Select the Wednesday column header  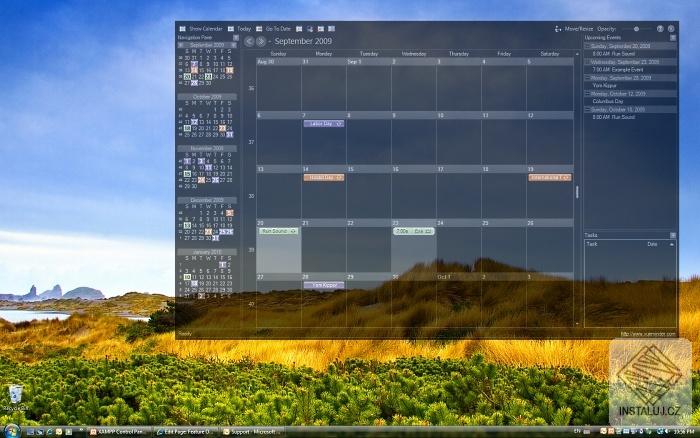coord(414,54)
